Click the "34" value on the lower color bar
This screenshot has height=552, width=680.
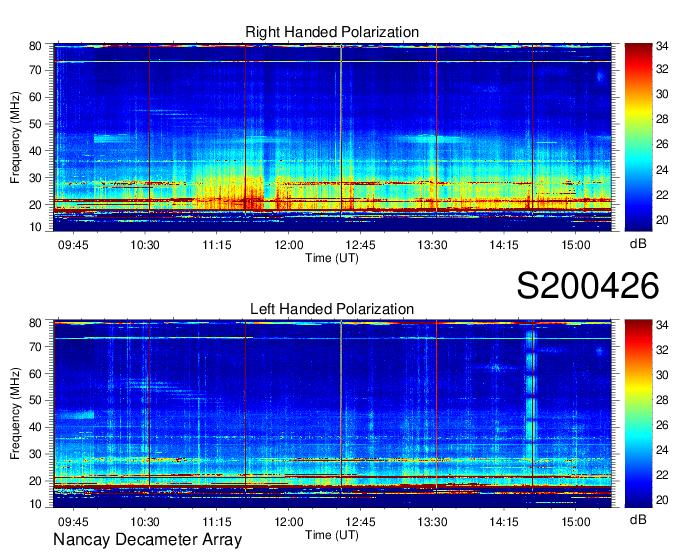(x=662, y=324)
